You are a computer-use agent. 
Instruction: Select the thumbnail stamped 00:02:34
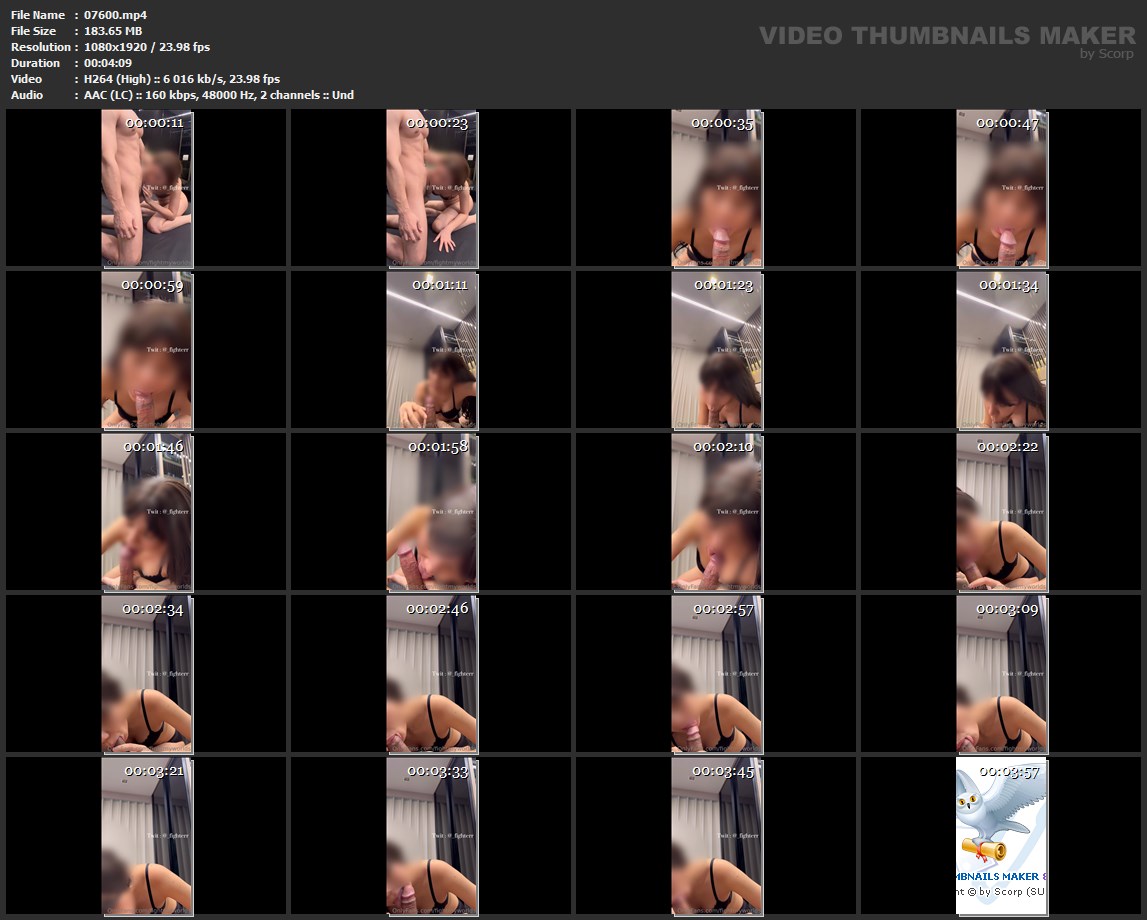(x=147, y=674)
